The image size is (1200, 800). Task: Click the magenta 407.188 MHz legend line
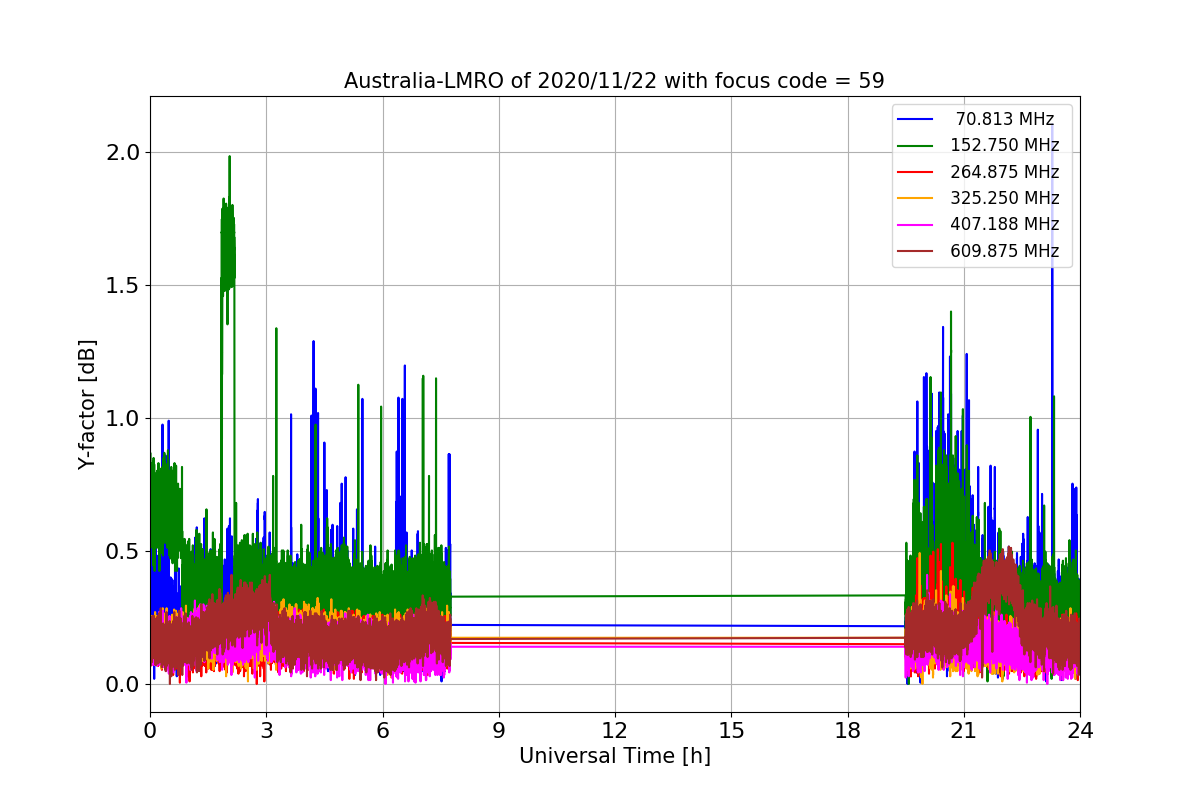click(x=915, y=224)
